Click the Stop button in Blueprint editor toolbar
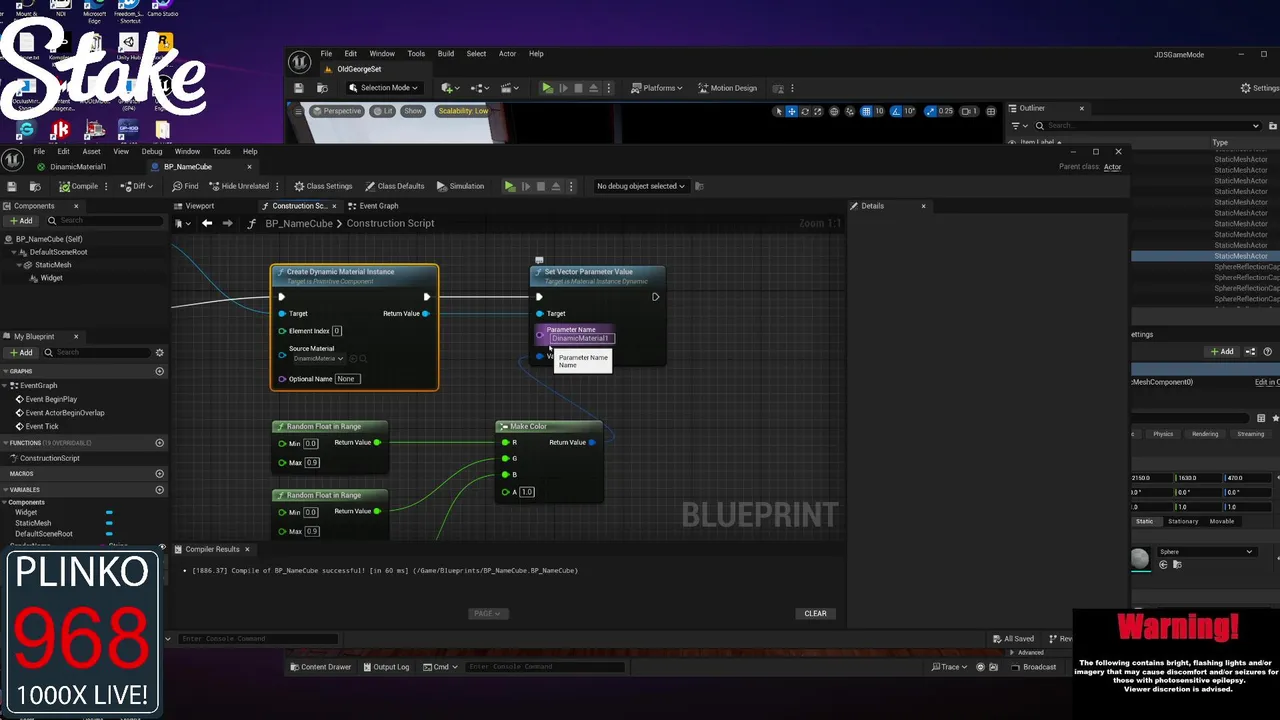The width and height of the screenshot is (1280, 720). (x=541, y=186)
